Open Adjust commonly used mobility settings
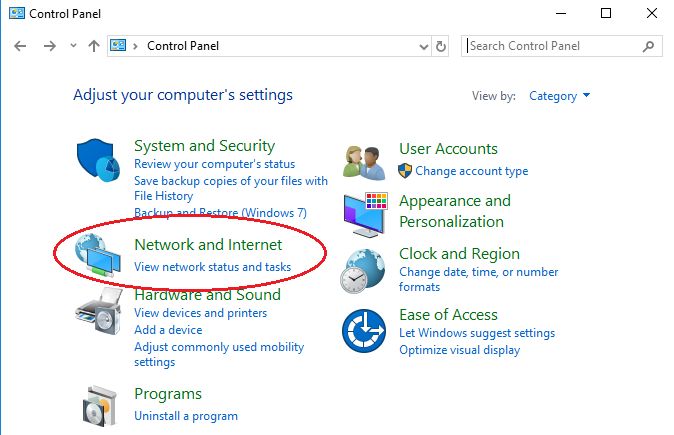This screenshot has height=435, width=674. tap(219, 354)
